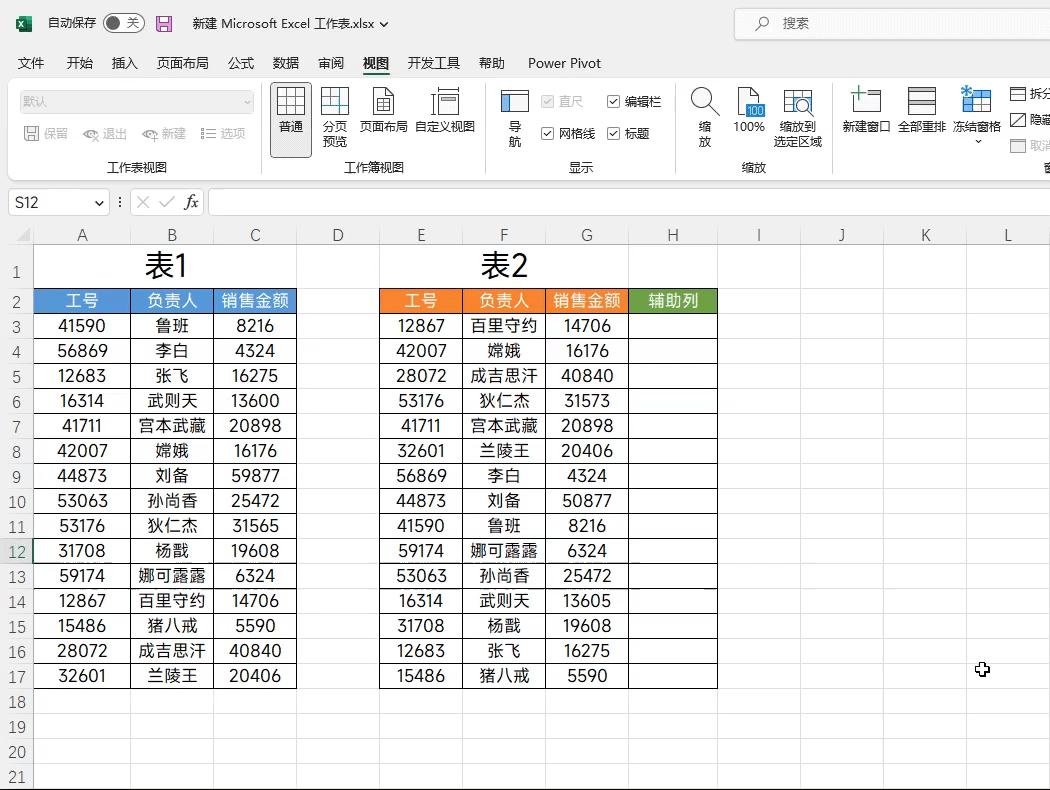Click the insert function fx icon

pyautogui.click(x=192, y=202)
